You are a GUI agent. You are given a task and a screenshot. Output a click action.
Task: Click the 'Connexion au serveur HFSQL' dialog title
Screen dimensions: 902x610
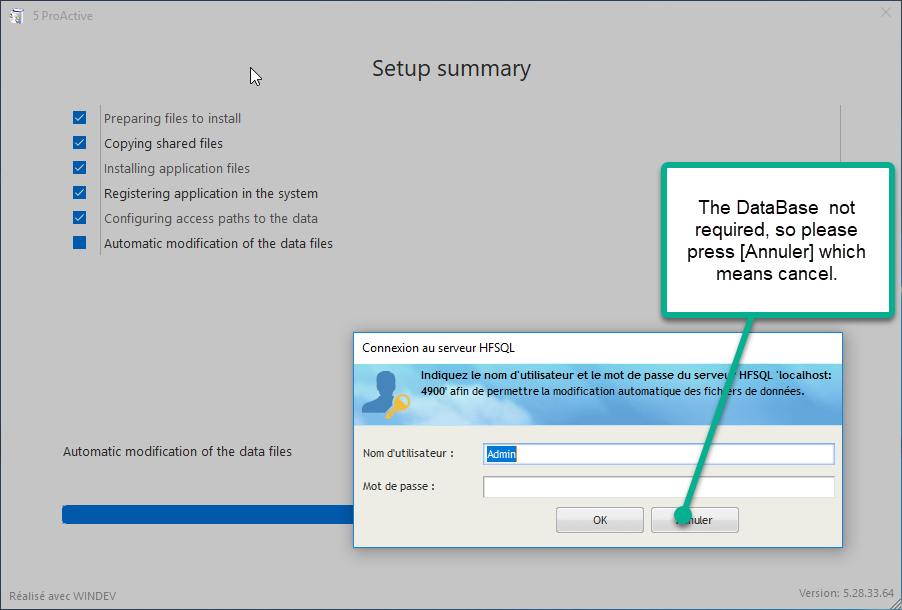[438, 348]
